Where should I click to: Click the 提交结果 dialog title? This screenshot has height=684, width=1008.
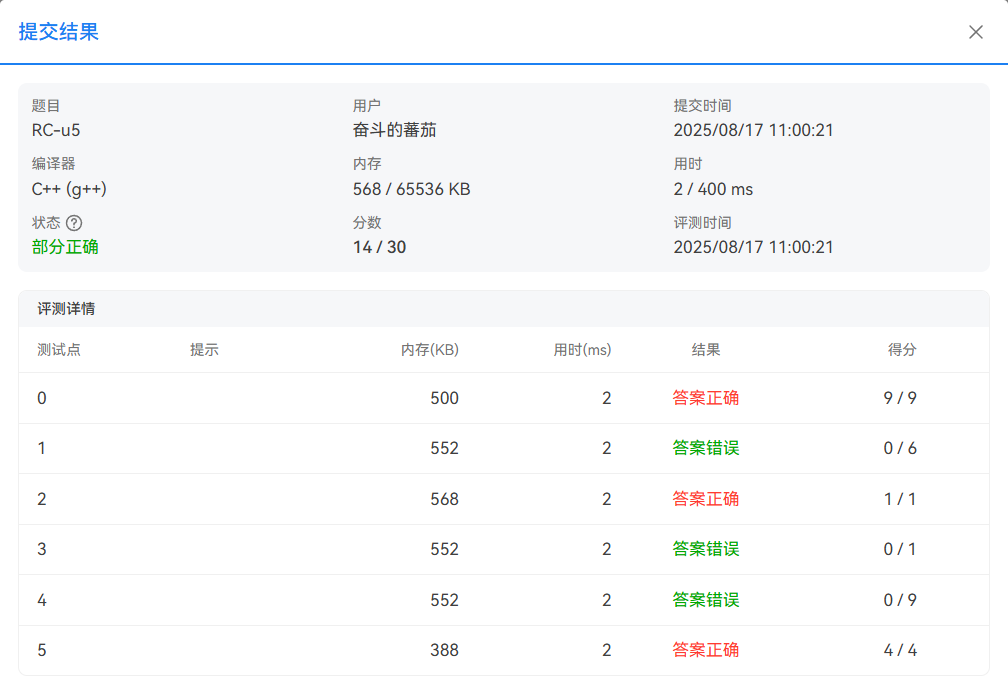click(58, 32)
